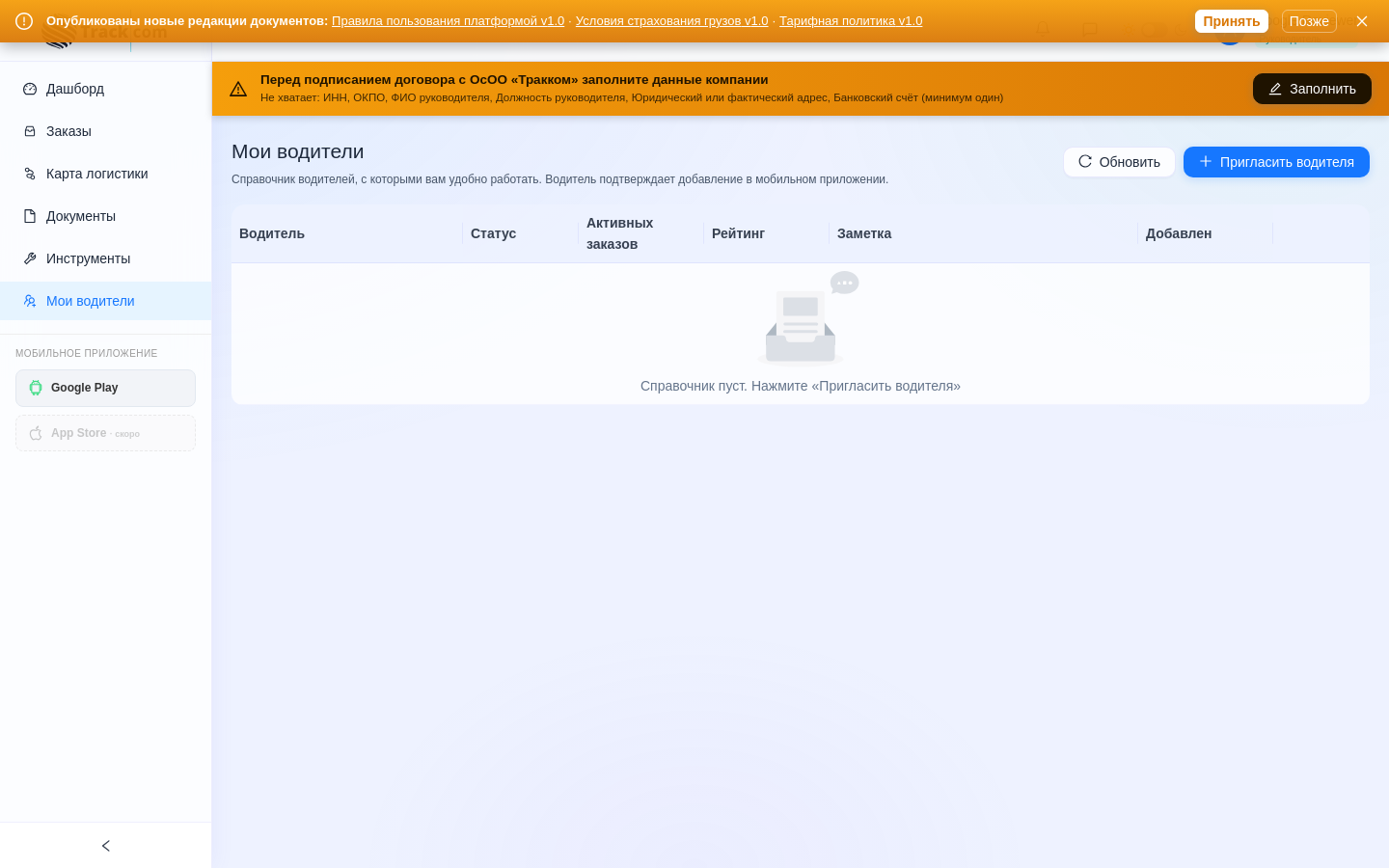Open Карта логистики from the sidebar
This screenshot has width=1389, height=868.
(x=106, y=174)
